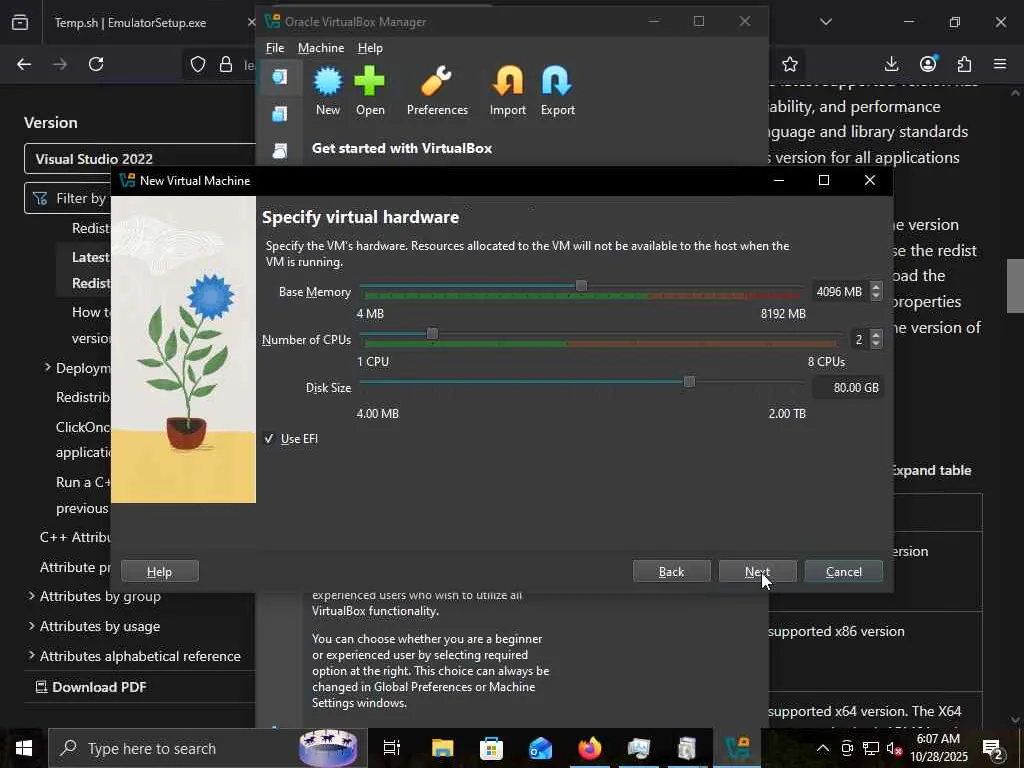Viewport: 1024px width, 768px height.
Task: Open Firefox extensions puzzle icon
Action: (x=964, y=64)
